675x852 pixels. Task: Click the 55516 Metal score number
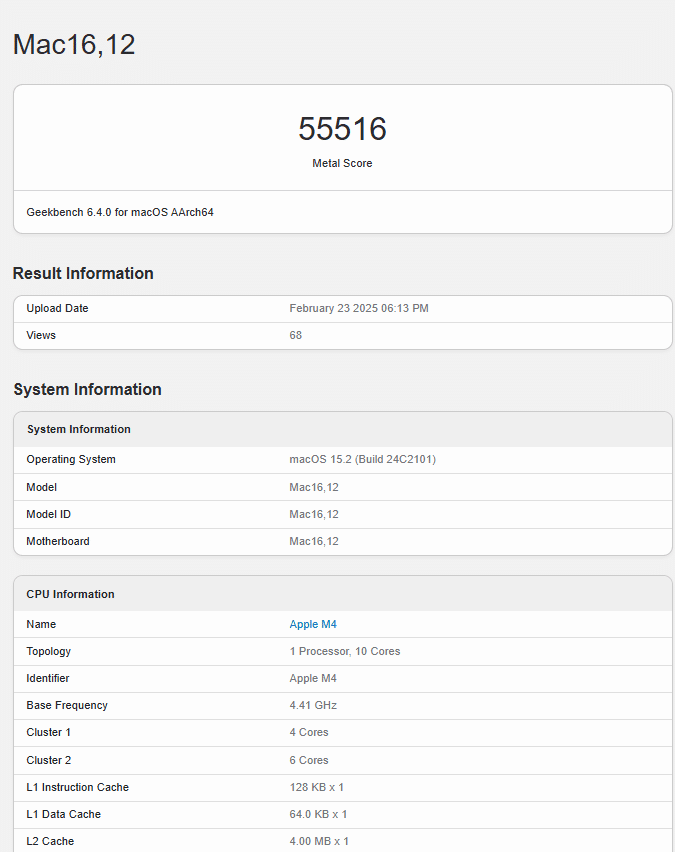click(x=342, y=129)
